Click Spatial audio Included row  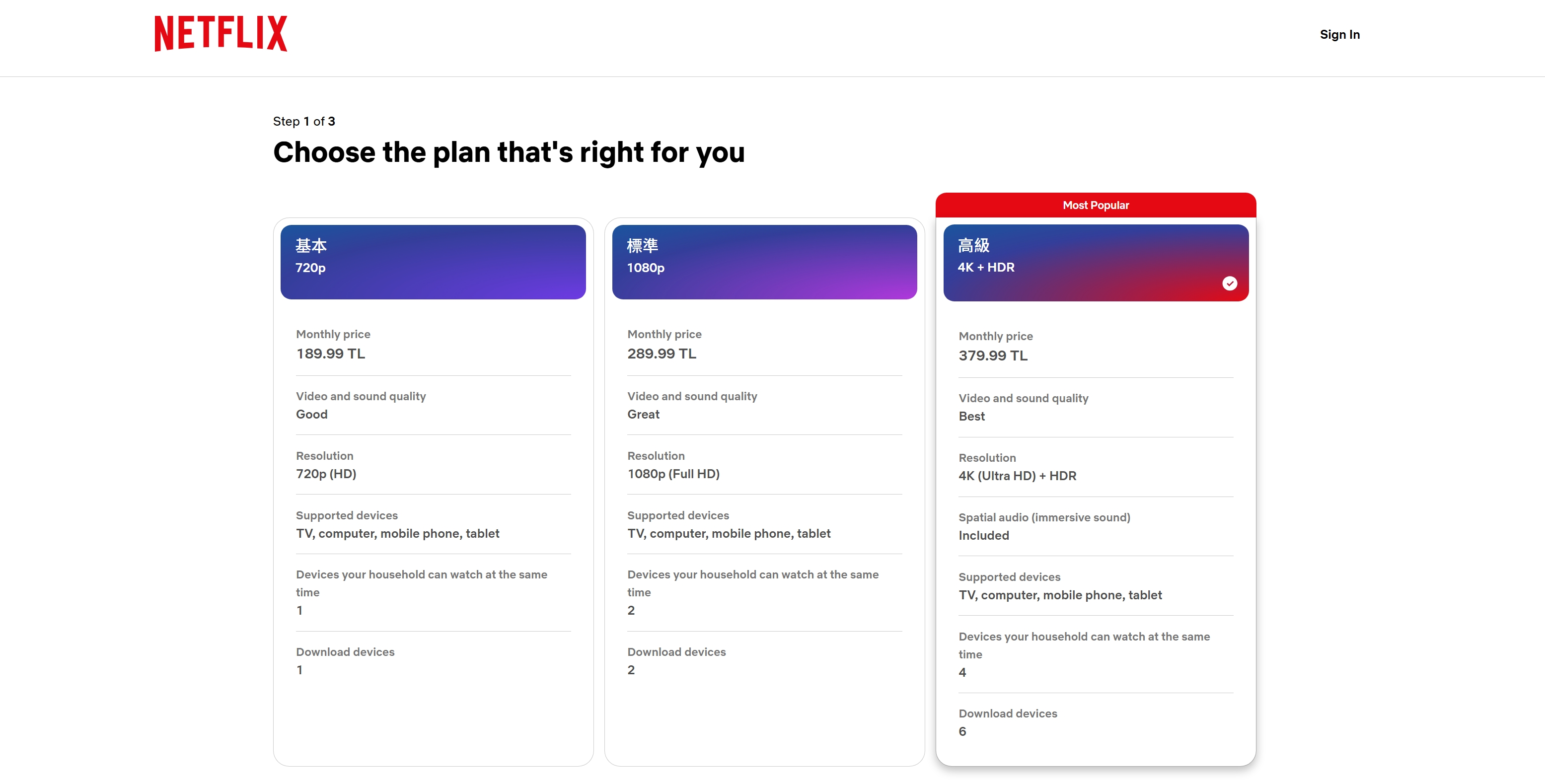coord(1043,526)
